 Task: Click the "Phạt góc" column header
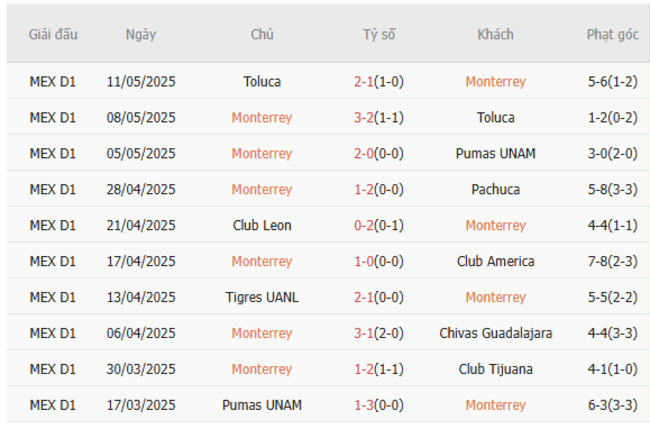tap(612, 34)
